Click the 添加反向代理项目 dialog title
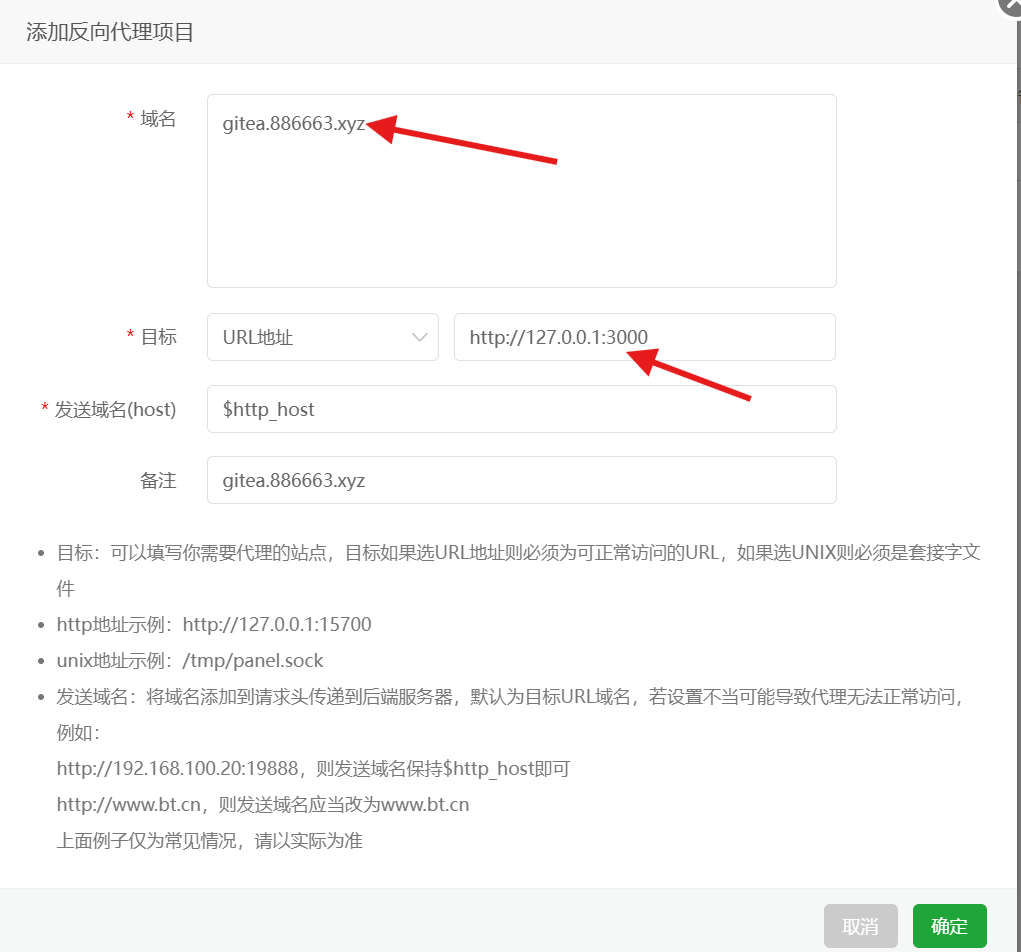This screenshot has height=952, width=1021. [110, 32]
